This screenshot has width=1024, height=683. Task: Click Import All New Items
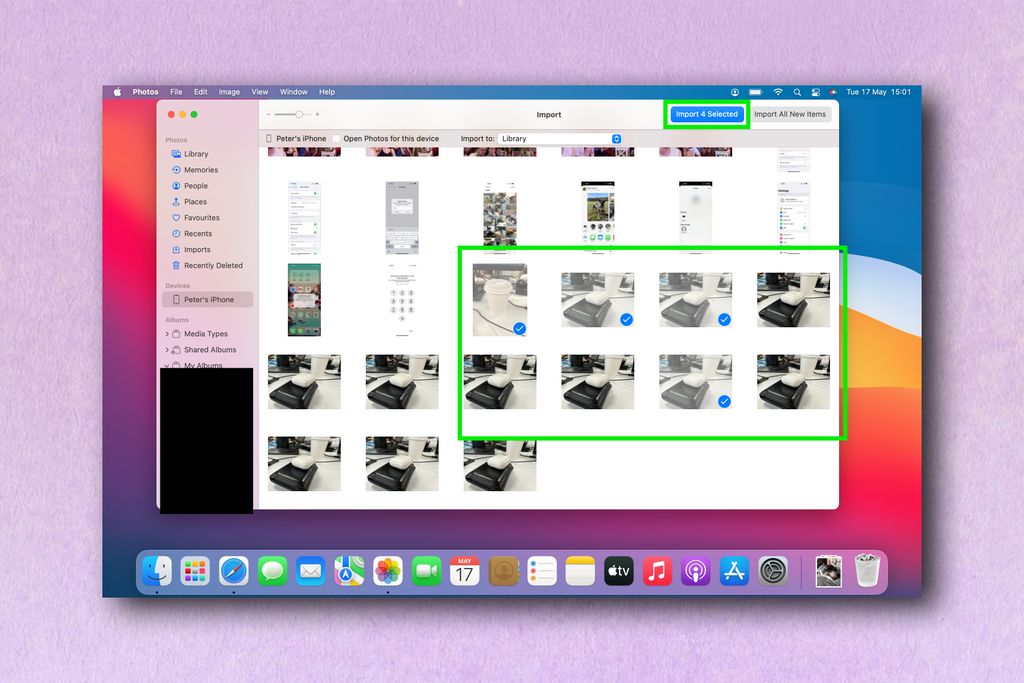coord(791,114)
